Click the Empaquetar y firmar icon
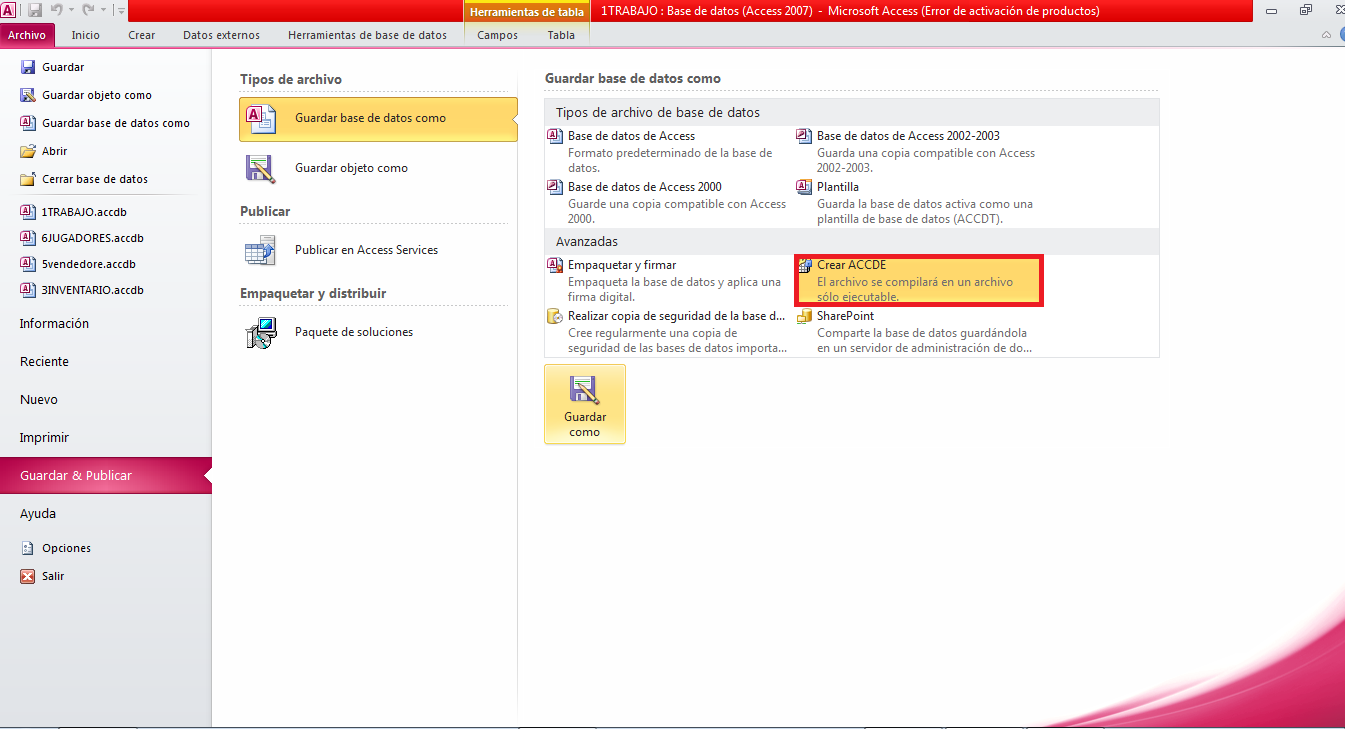 554,264
